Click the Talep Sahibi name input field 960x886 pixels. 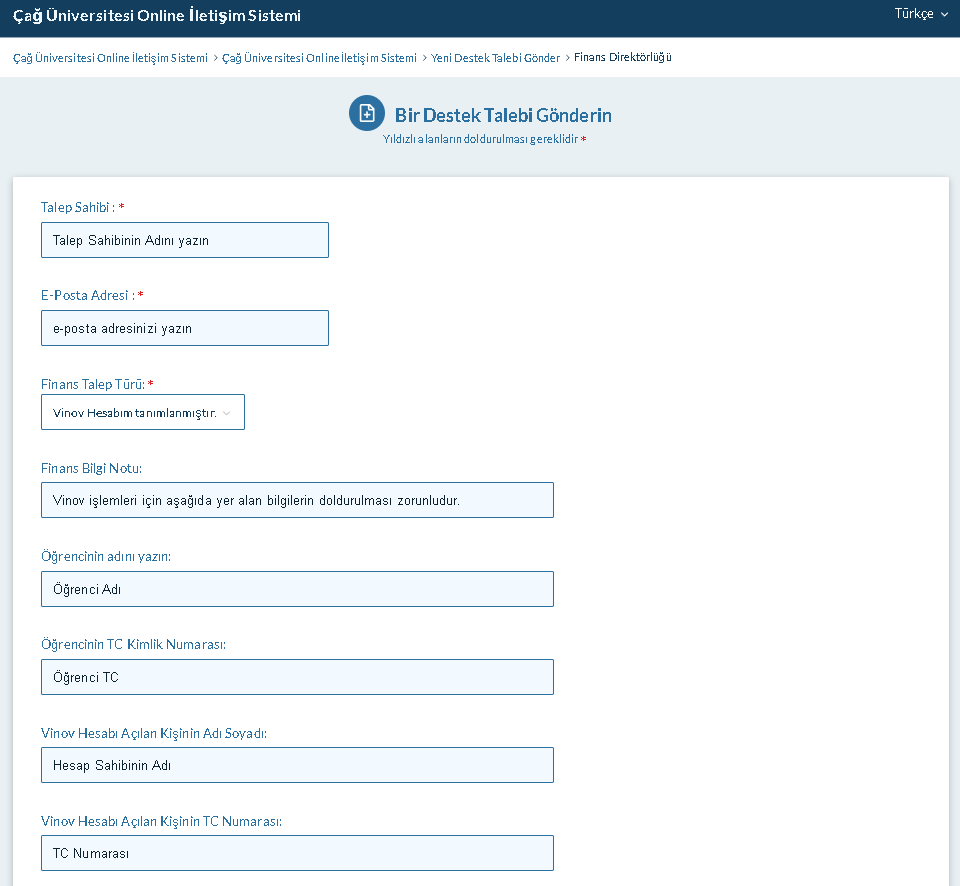tap(185, 240)
